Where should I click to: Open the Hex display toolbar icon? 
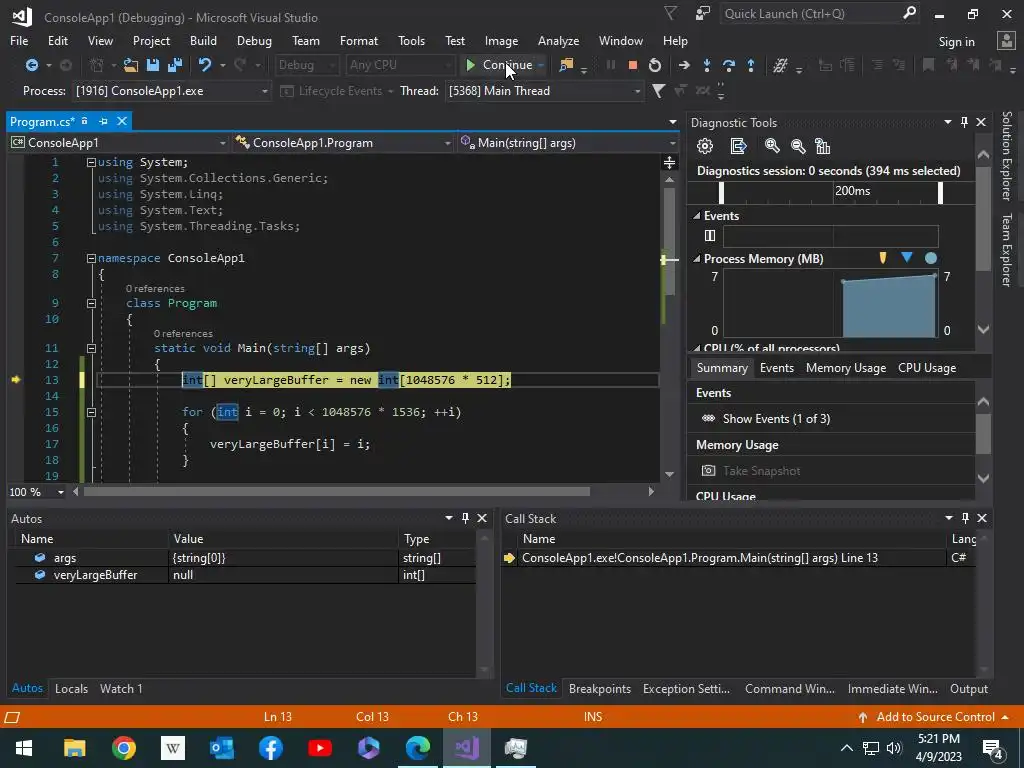coord(780,65)
